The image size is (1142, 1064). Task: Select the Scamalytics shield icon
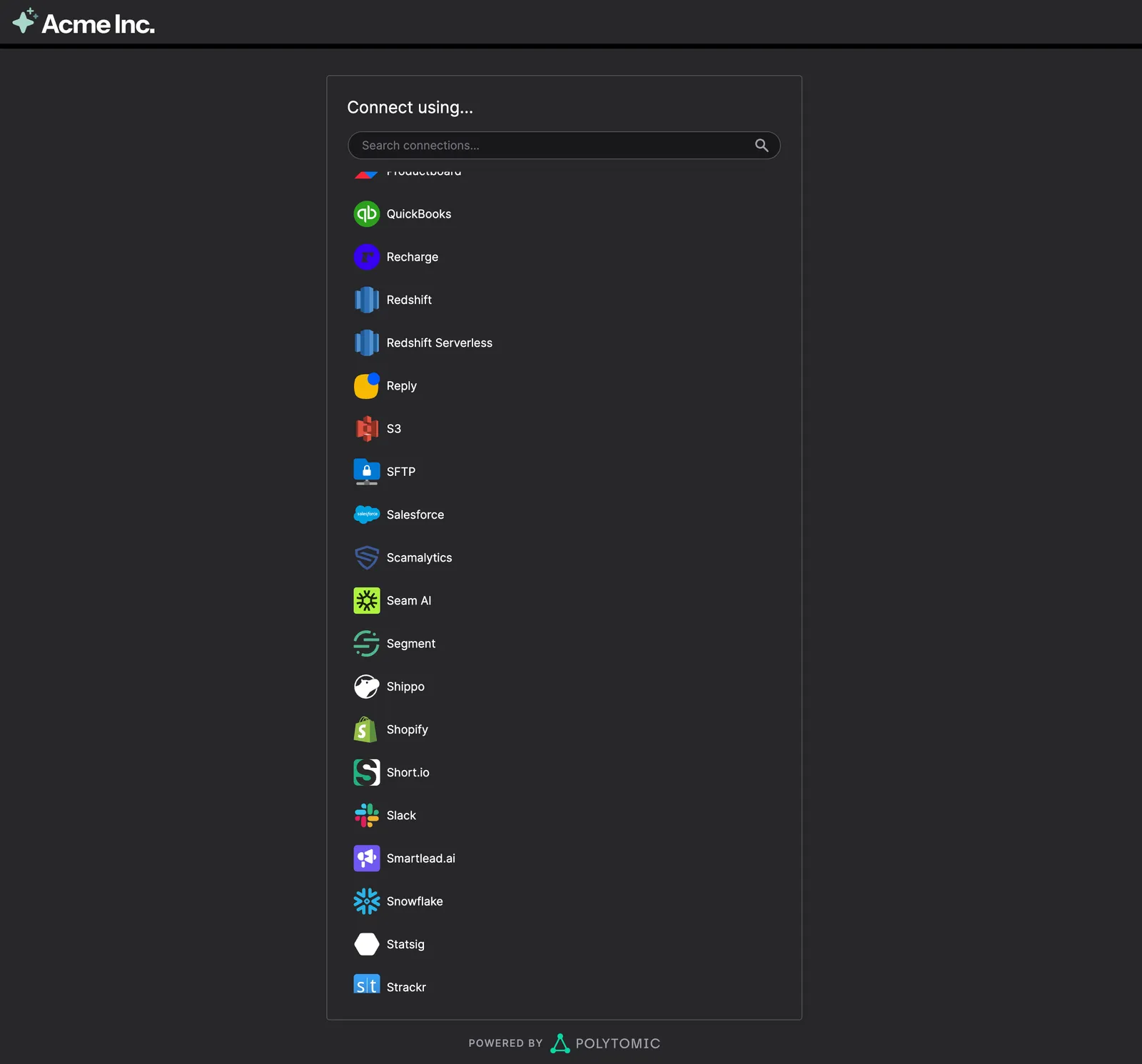click(x=367, y=557)
